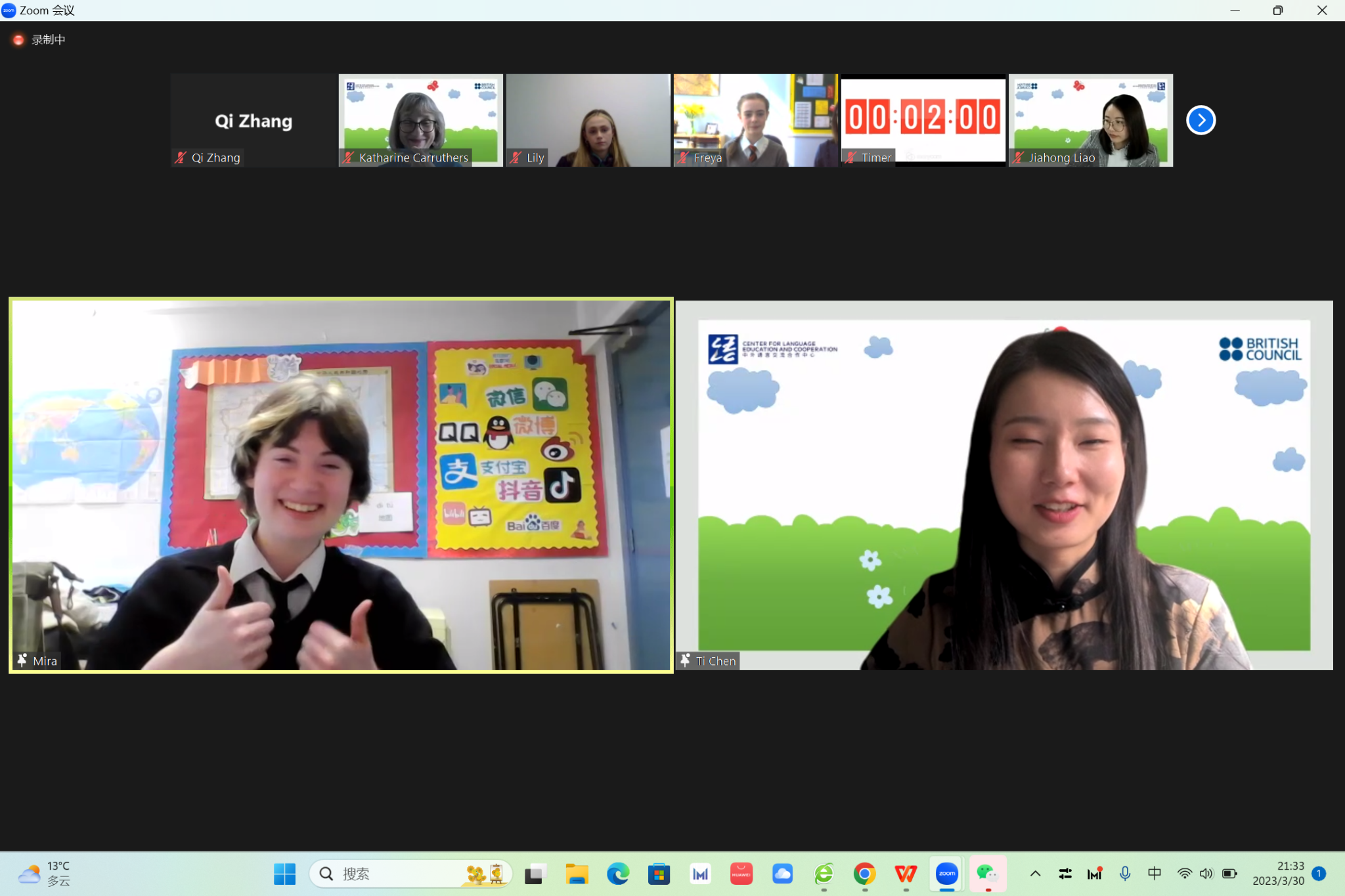Click muted mic icon on Katharine Carruthers
The height and width of the screenshot is (896, 1345).
click(x=349, y=158)
